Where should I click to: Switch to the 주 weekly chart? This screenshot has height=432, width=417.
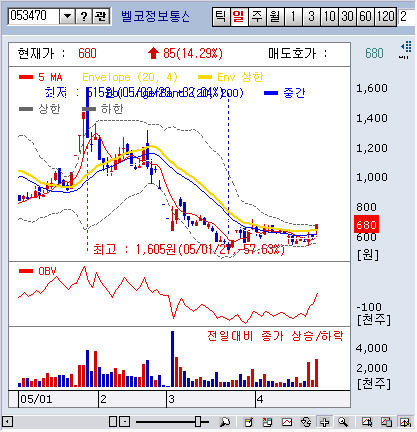257,16
